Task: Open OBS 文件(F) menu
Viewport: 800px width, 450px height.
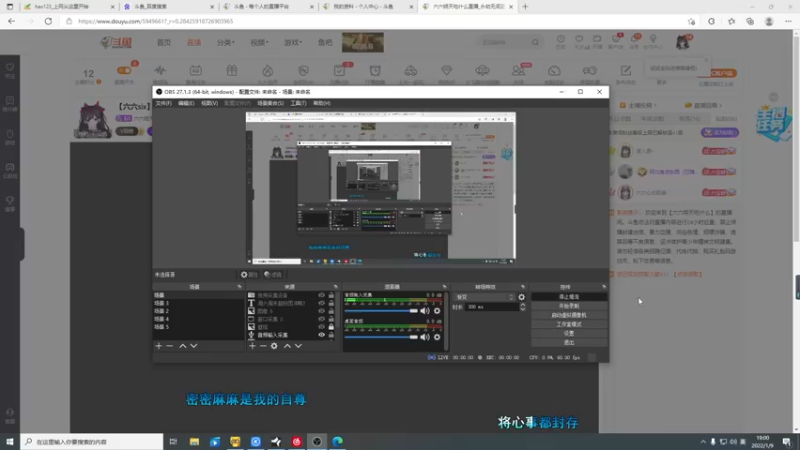Action: coord(164,104)
